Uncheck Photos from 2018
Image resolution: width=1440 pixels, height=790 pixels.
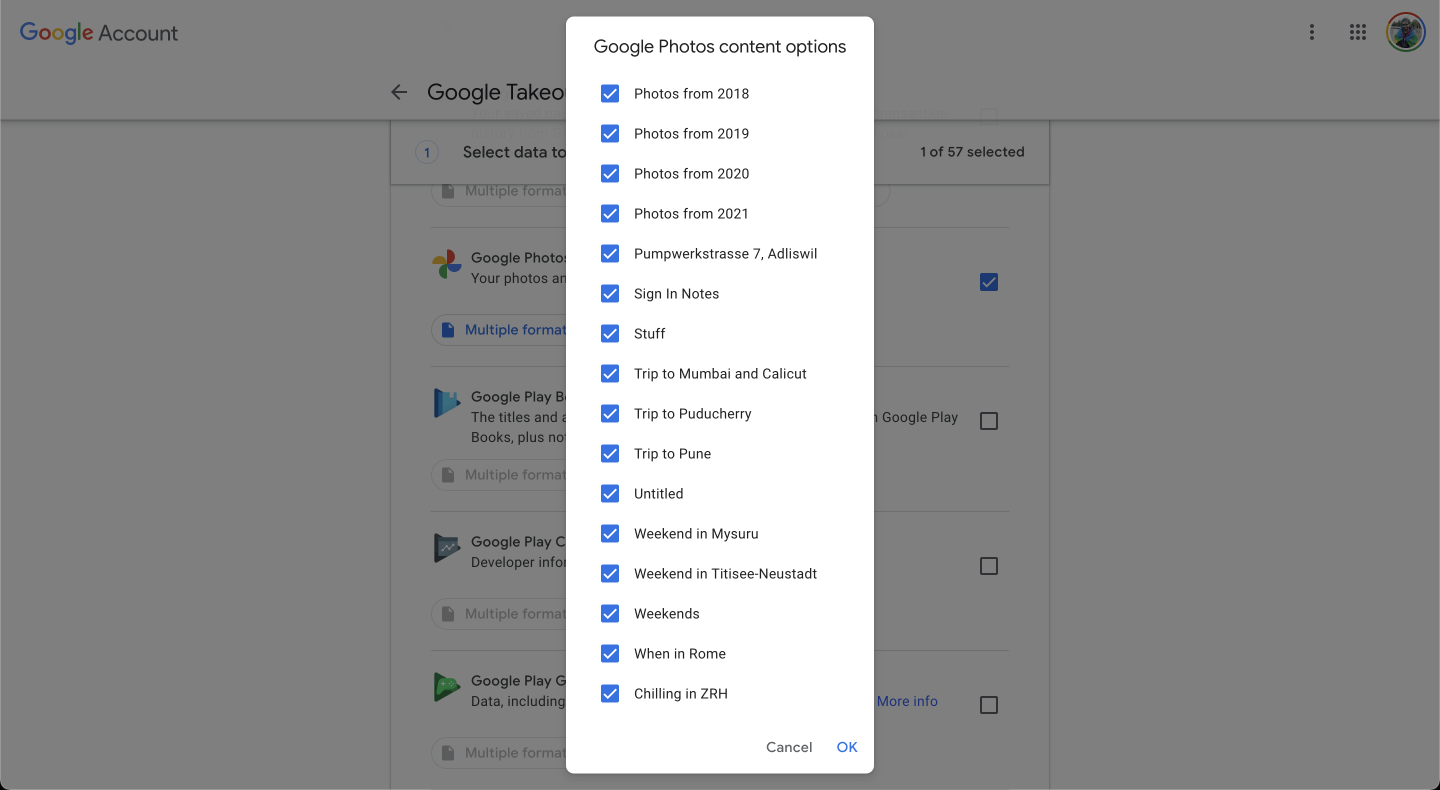pos(610,93)
